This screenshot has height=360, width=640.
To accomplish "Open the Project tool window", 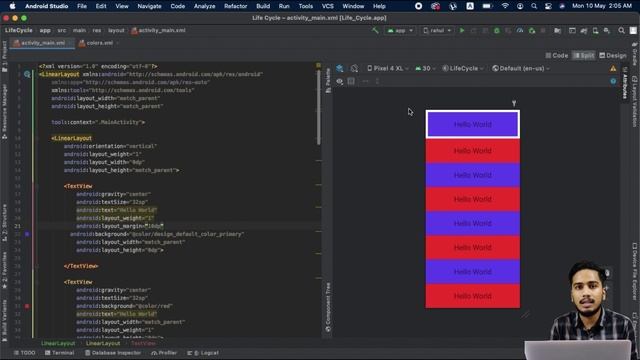I will point(4,56).
